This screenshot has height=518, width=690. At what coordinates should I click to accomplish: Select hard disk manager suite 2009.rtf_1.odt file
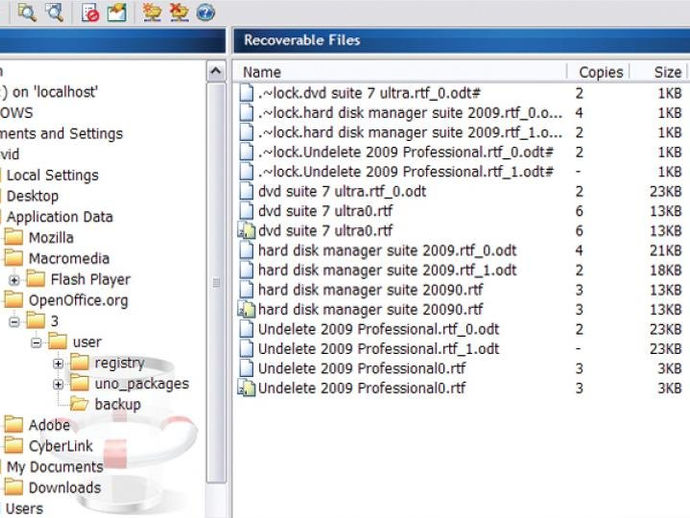click(387, 270)
